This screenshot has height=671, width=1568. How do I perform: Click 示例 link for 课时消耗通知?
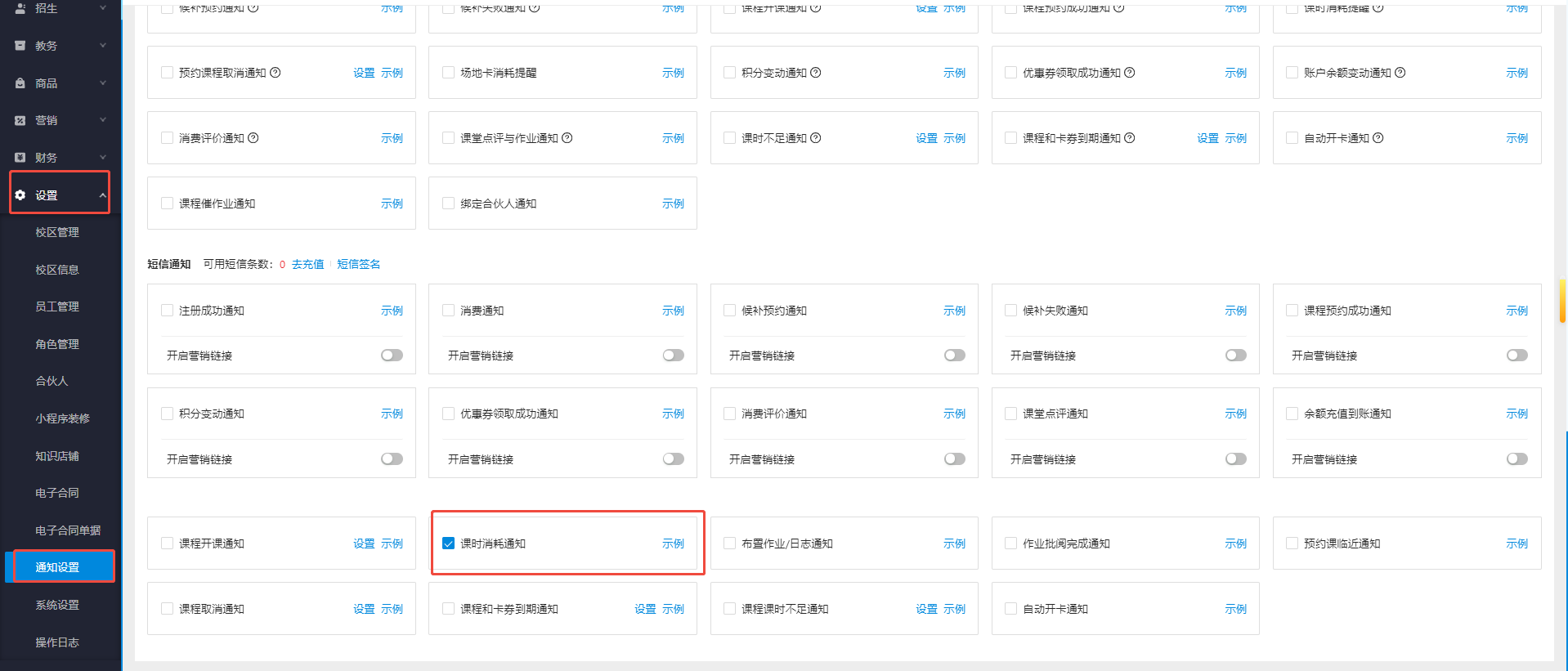(673, 544)
